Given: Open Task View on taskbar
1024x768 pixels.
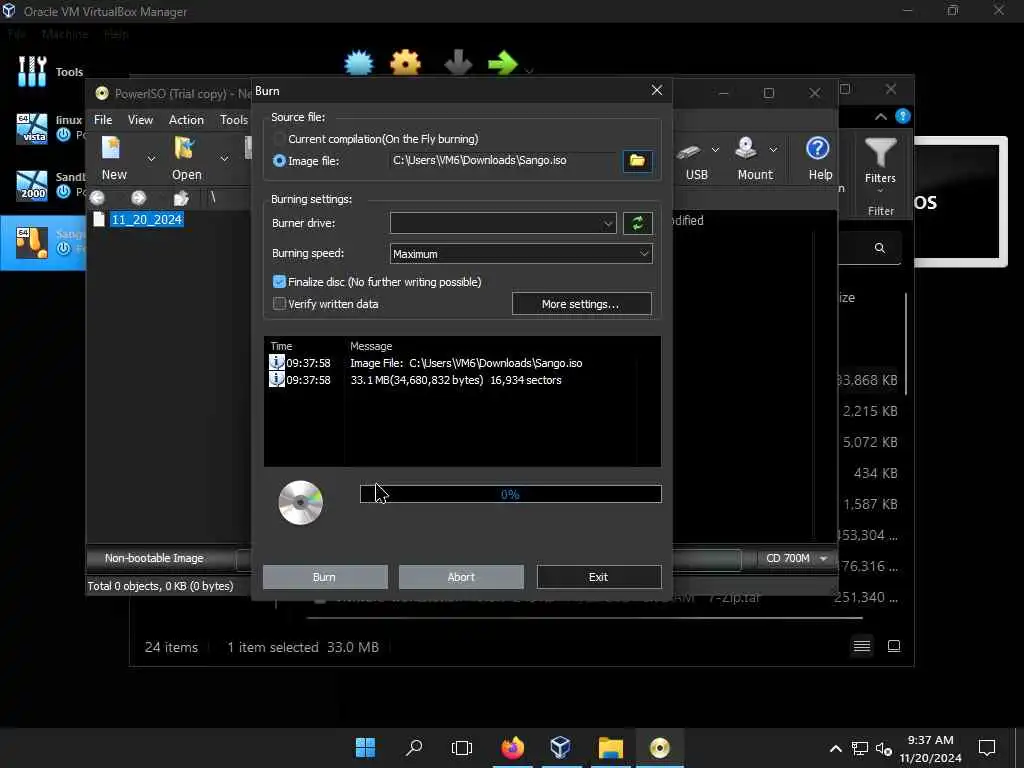Looking at the screenshot, I should tap(462, 747).
